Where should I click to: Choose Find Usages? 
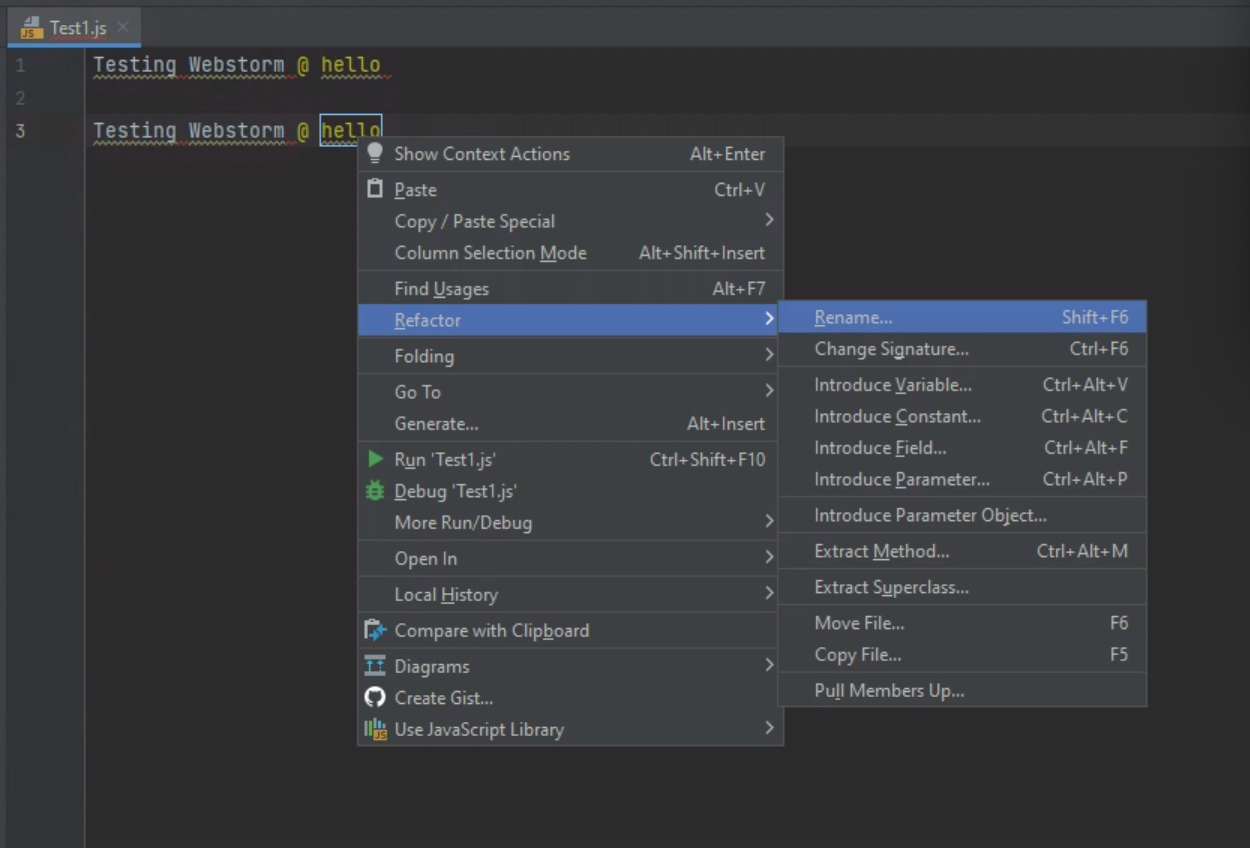tap(570, 289)
